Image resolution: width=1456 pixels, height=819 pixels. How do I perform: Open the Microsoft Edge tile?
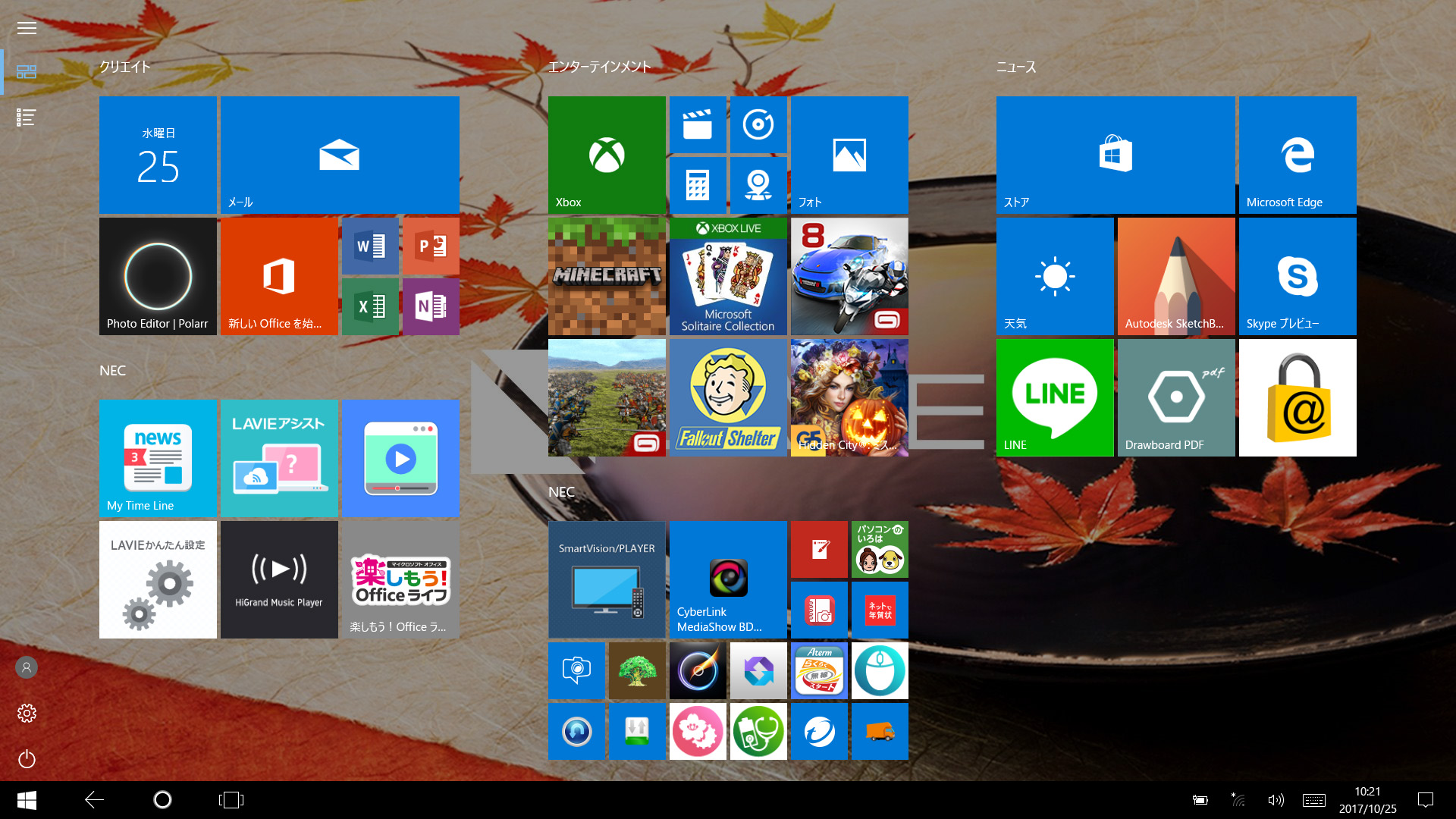pyautogui.click(x=1298, y=155)
